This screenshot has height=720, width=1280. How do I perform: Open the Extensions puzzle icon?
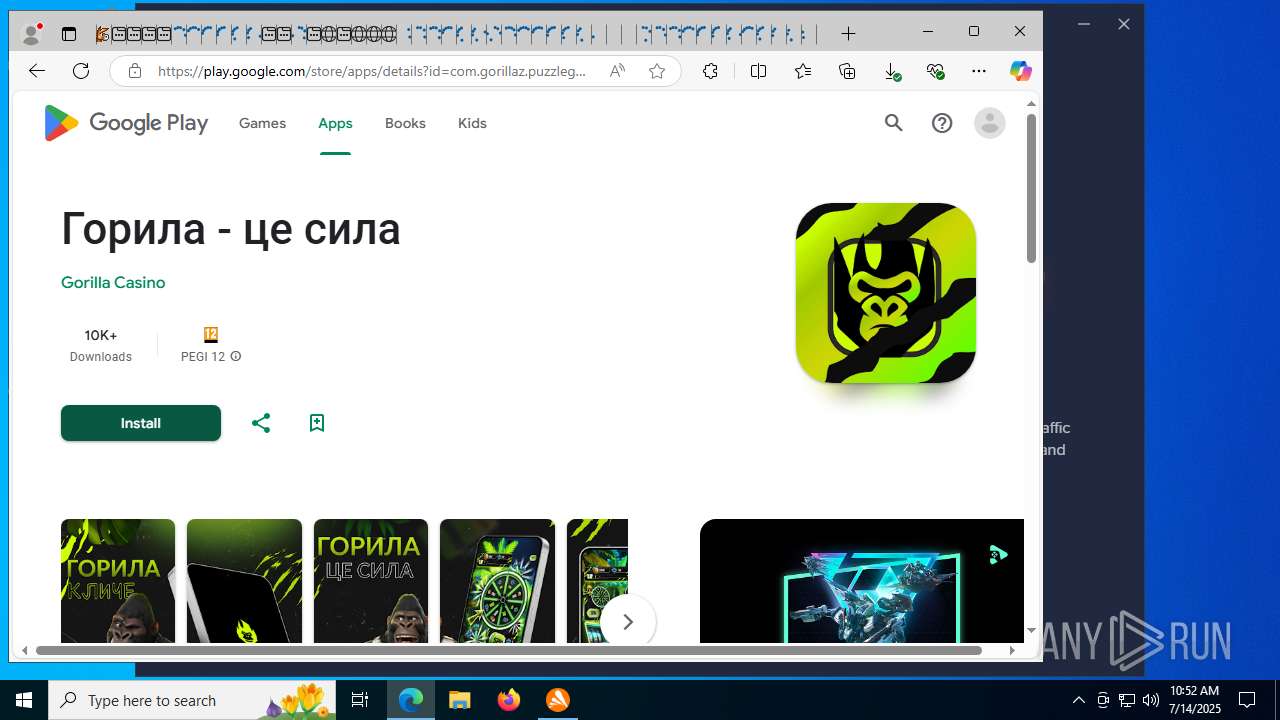point(710,71)
